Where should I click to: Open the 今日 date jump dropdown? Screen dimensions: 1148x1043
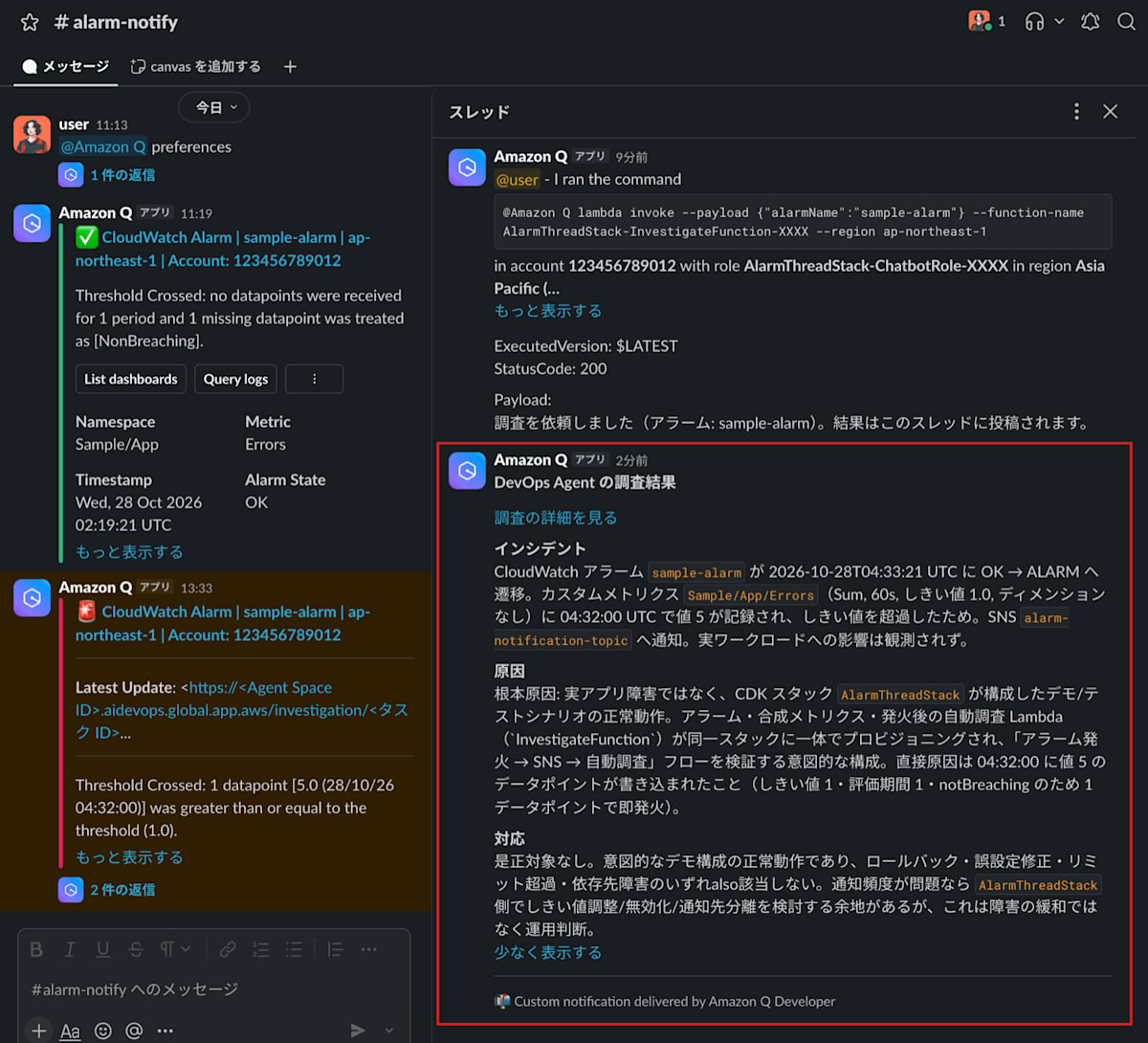(x=214, y=107)
